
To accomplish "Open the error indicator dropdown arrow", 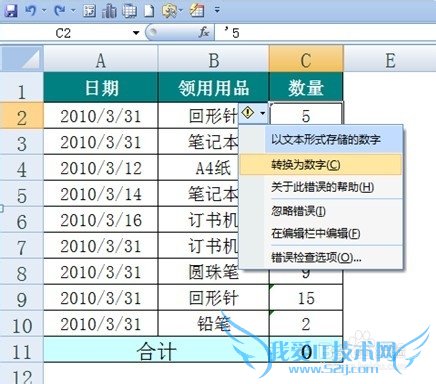I will pyautogui.click(x=263, y=113).
